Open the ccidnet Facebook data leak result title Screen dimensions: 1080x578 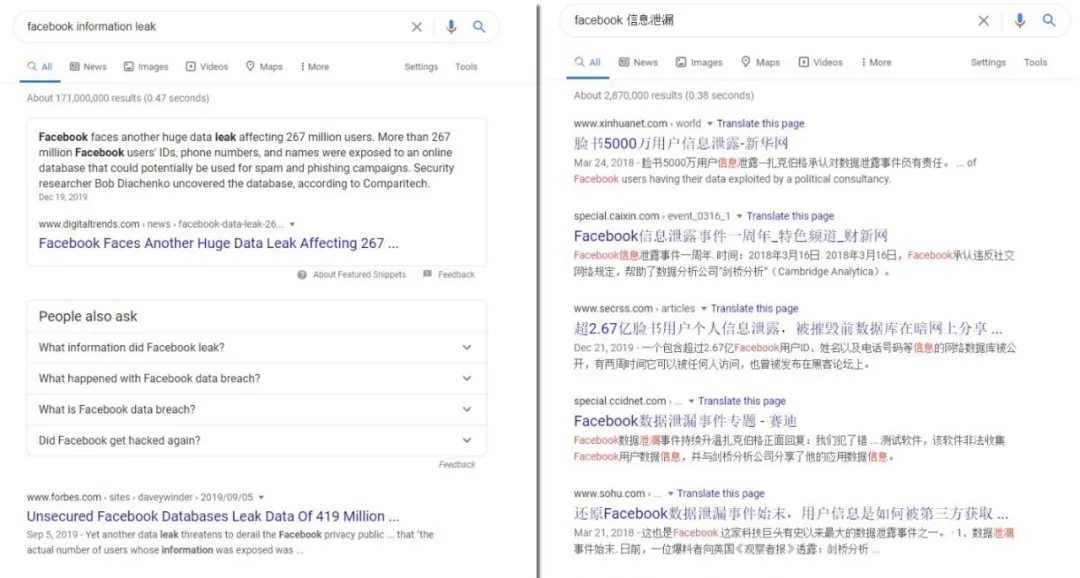coord(685,420)
